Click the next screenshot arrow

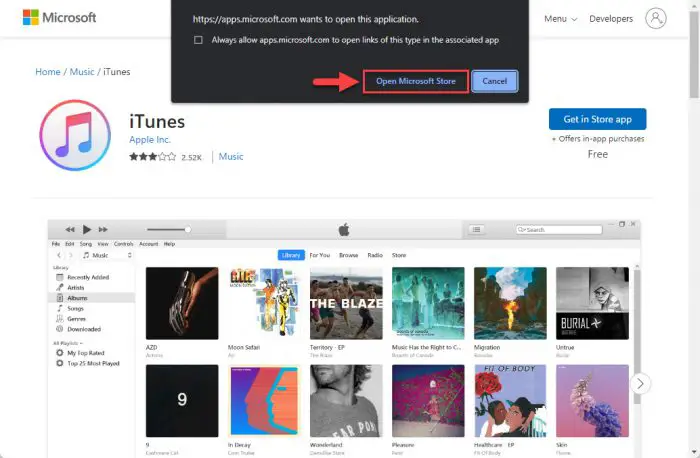tap(640, 383)
